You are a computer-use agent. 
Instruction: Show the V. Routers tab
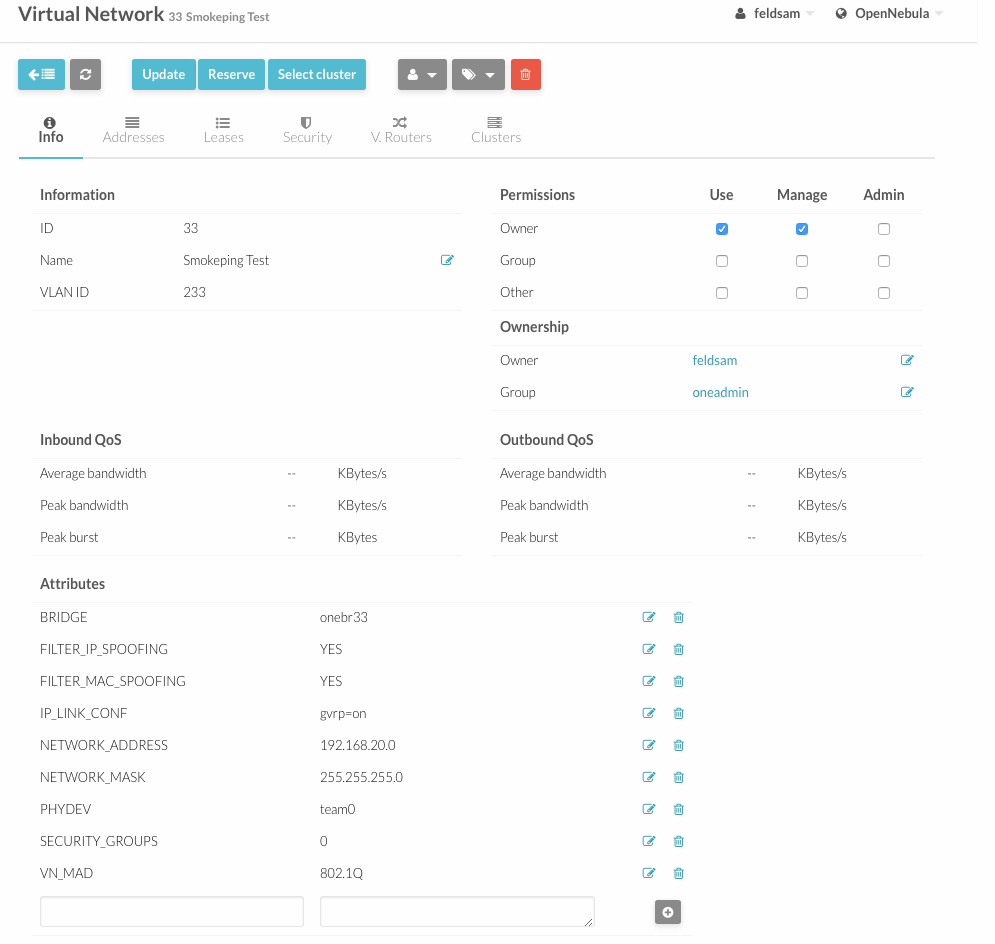pos(401,130)
